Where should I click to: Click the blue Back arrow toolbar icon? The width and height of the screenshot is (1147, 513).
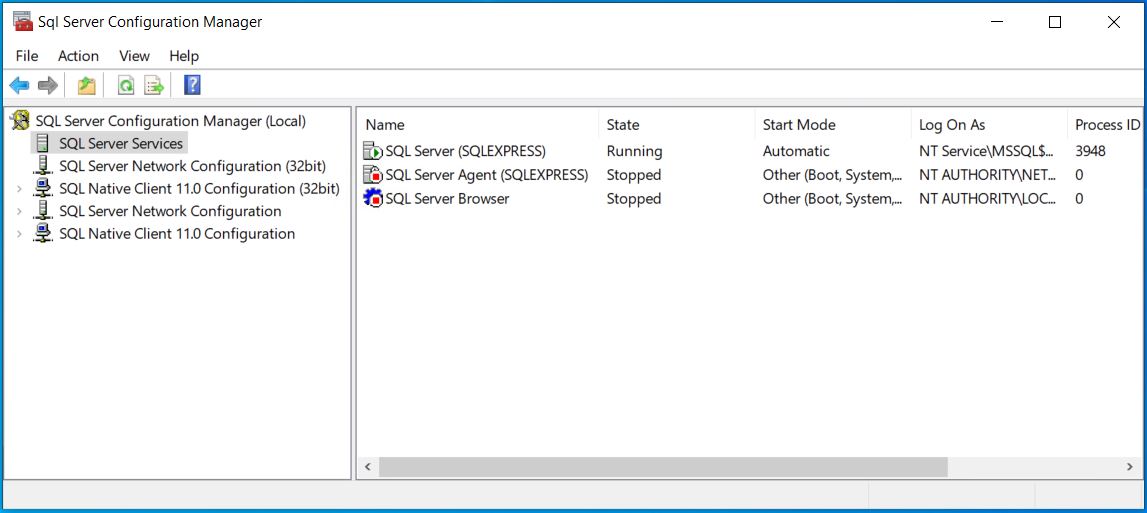click(19, 86)
